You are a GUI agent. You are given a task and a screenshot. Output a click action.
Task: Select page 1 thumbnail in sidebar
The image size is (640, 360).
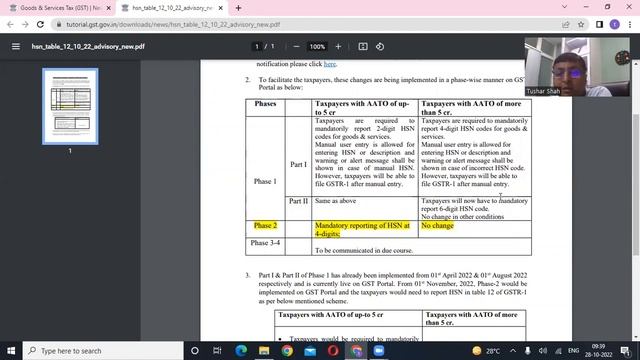click(x=70, y=106)
